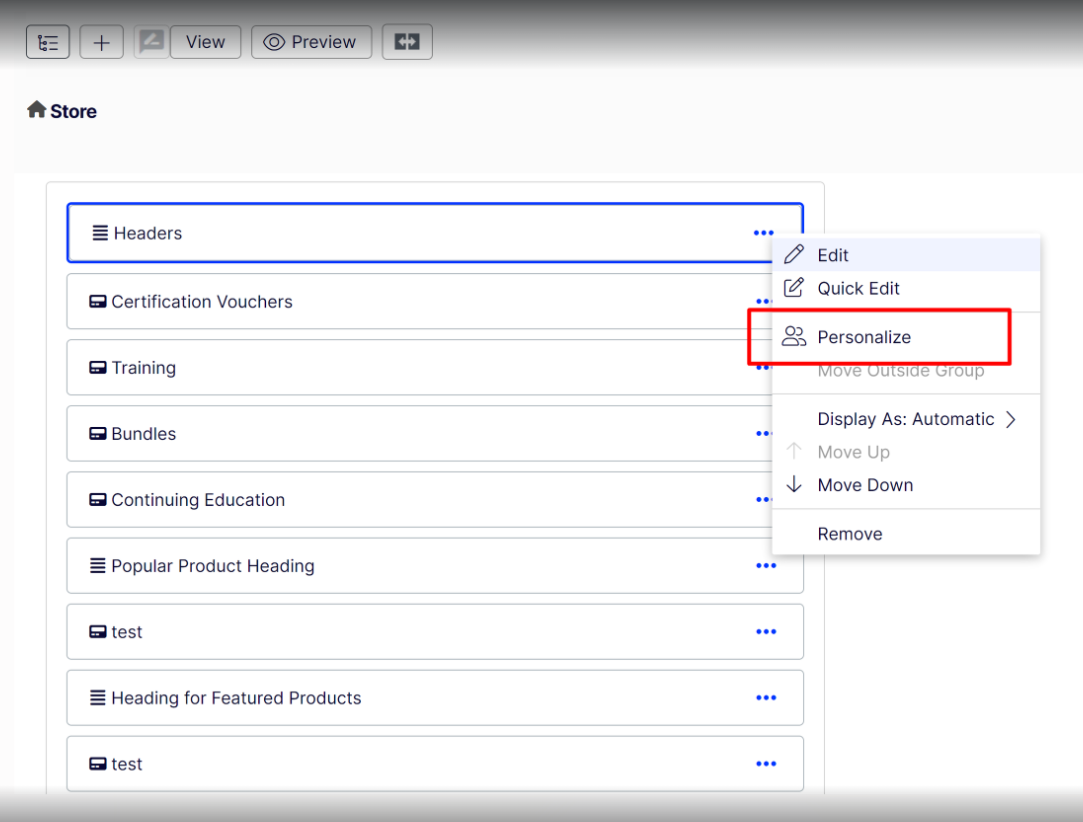This screenshot has width=1083, height=822.
Task: Open the page structure tree icon
Action: click(x=47, y=42)
